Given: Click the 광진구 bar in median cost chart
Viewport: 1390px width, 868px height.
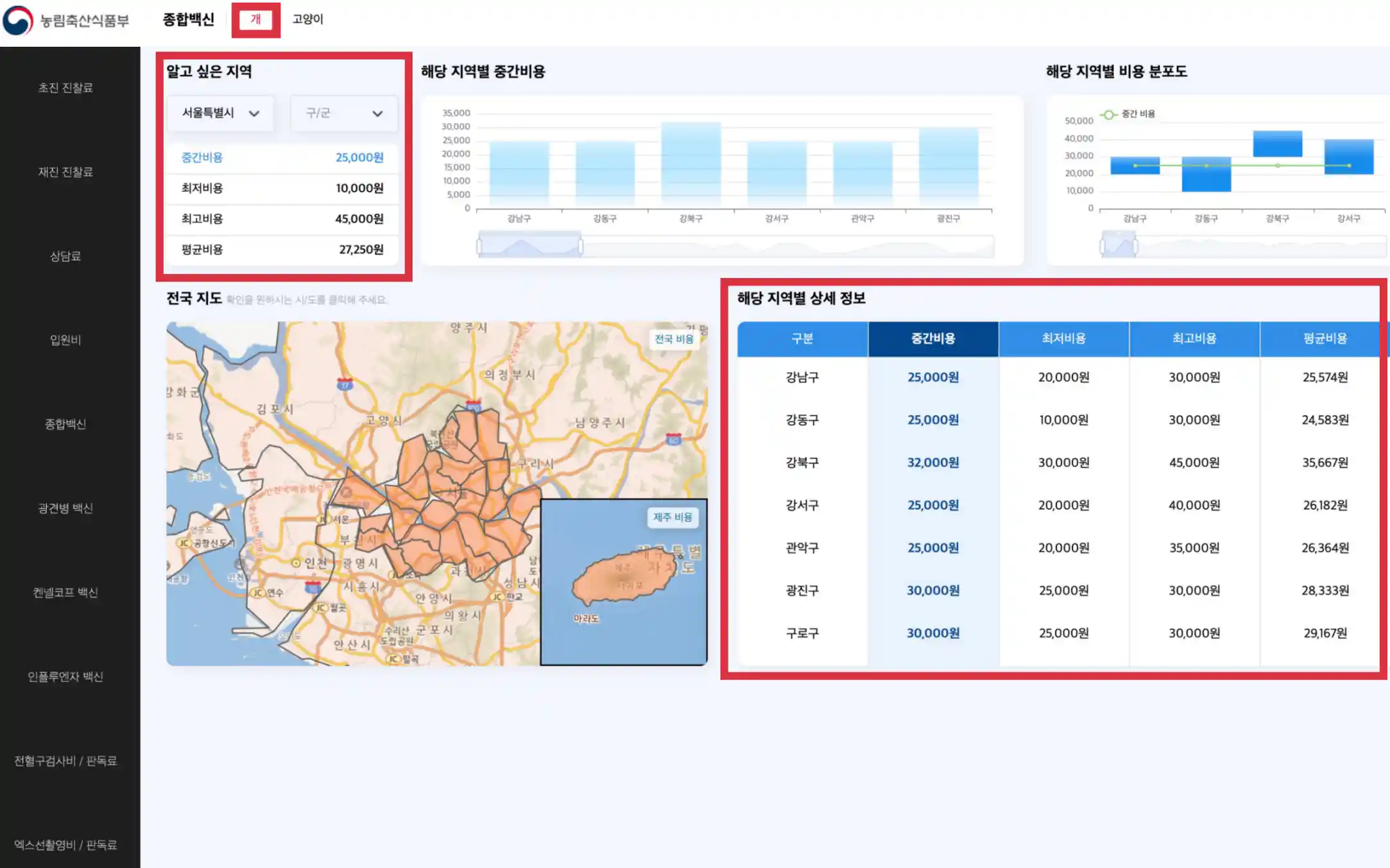Looking at the screenshot, I should pyautogui.click(x=948, y=167).
